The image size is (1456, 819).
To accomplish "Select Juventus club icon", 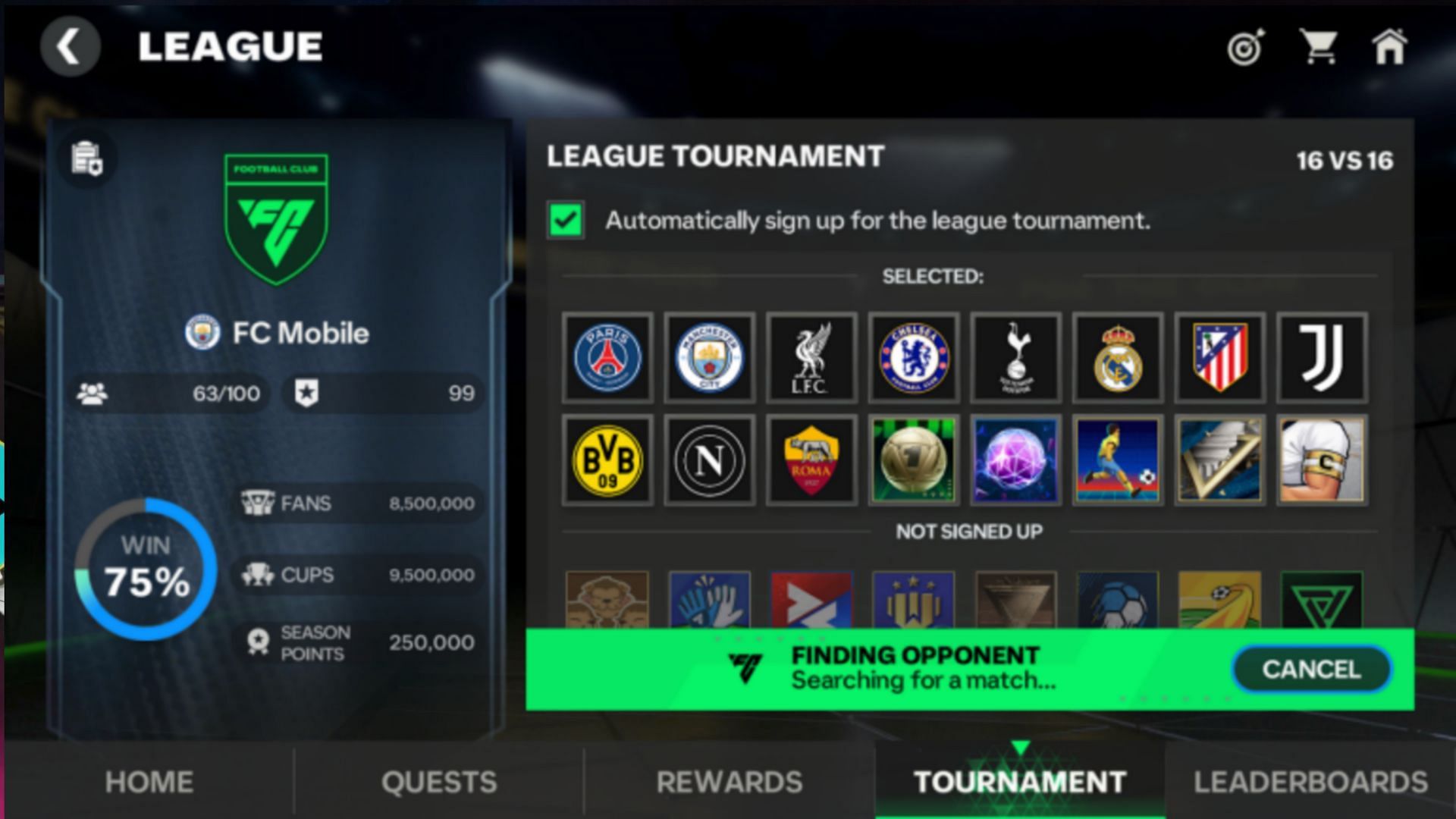I will 1322,356.
